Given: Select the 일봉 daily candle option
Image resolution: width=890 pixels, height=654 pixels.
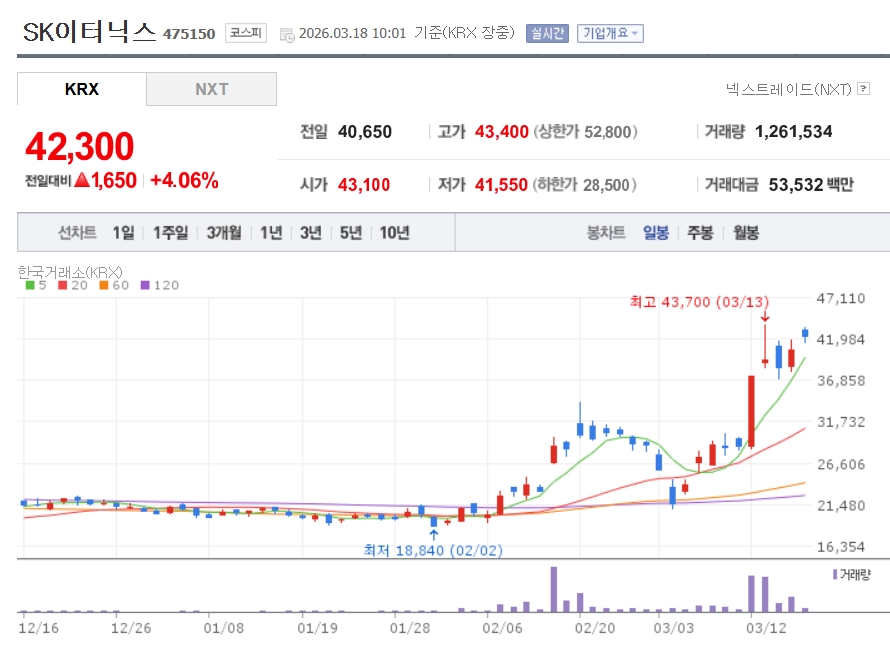Looking at the screenshot, I should pos(656,233).
